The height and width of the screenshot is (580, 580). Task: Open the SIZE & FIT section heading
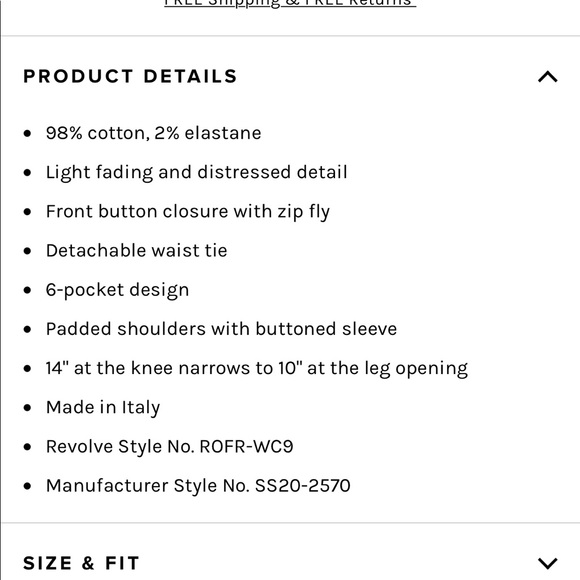(81, 563)
